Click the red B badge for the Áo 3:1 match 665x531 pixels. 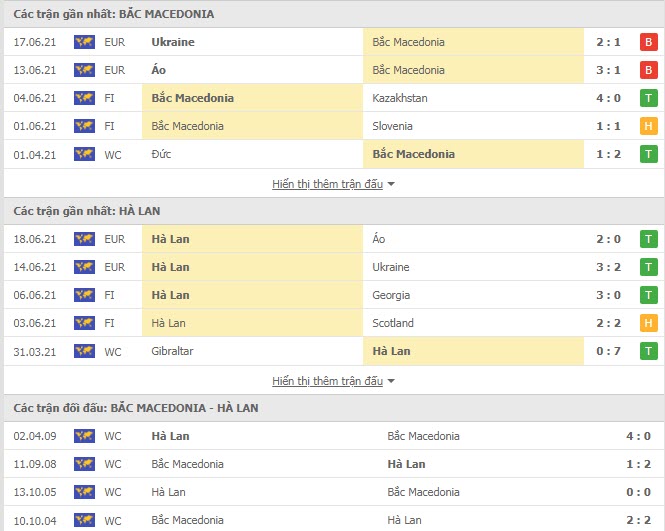coord(648,70)
